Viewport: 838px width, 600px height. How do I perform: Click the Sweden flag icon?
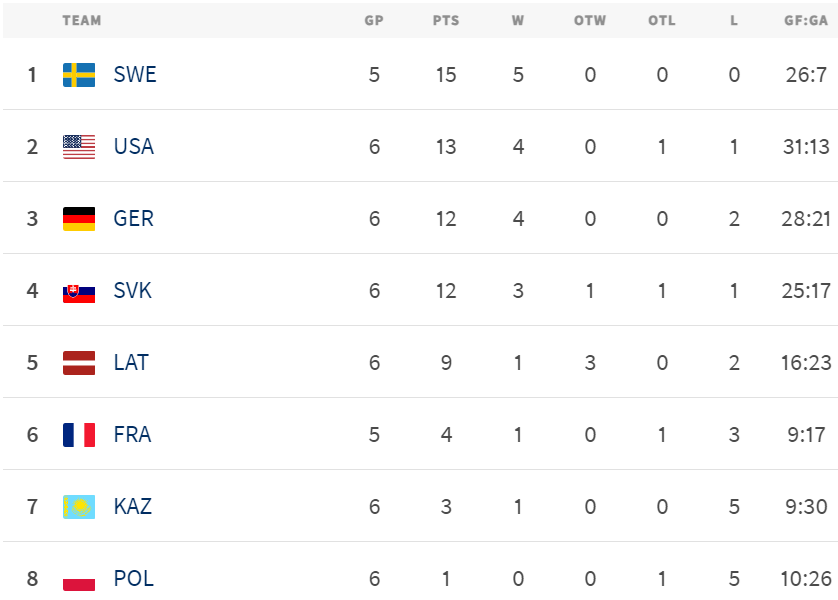[x=79, y=75]
